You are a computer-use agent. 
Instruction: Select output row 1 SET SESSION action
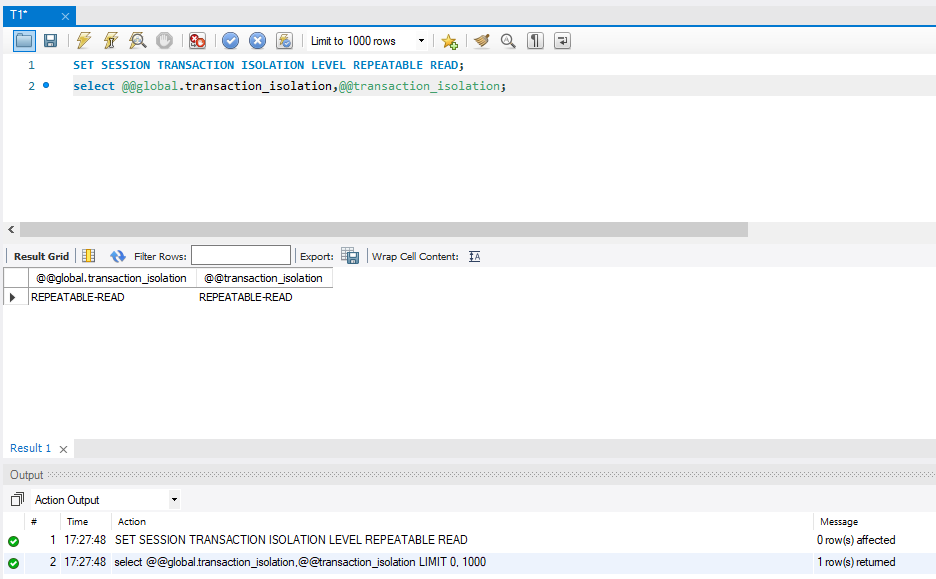tap(291, 540)
